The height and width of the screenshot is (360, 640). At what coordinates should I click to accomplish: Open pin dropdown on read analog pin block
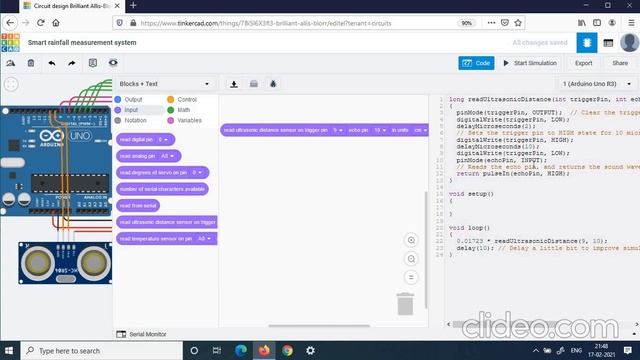click(x=167, y=156)
